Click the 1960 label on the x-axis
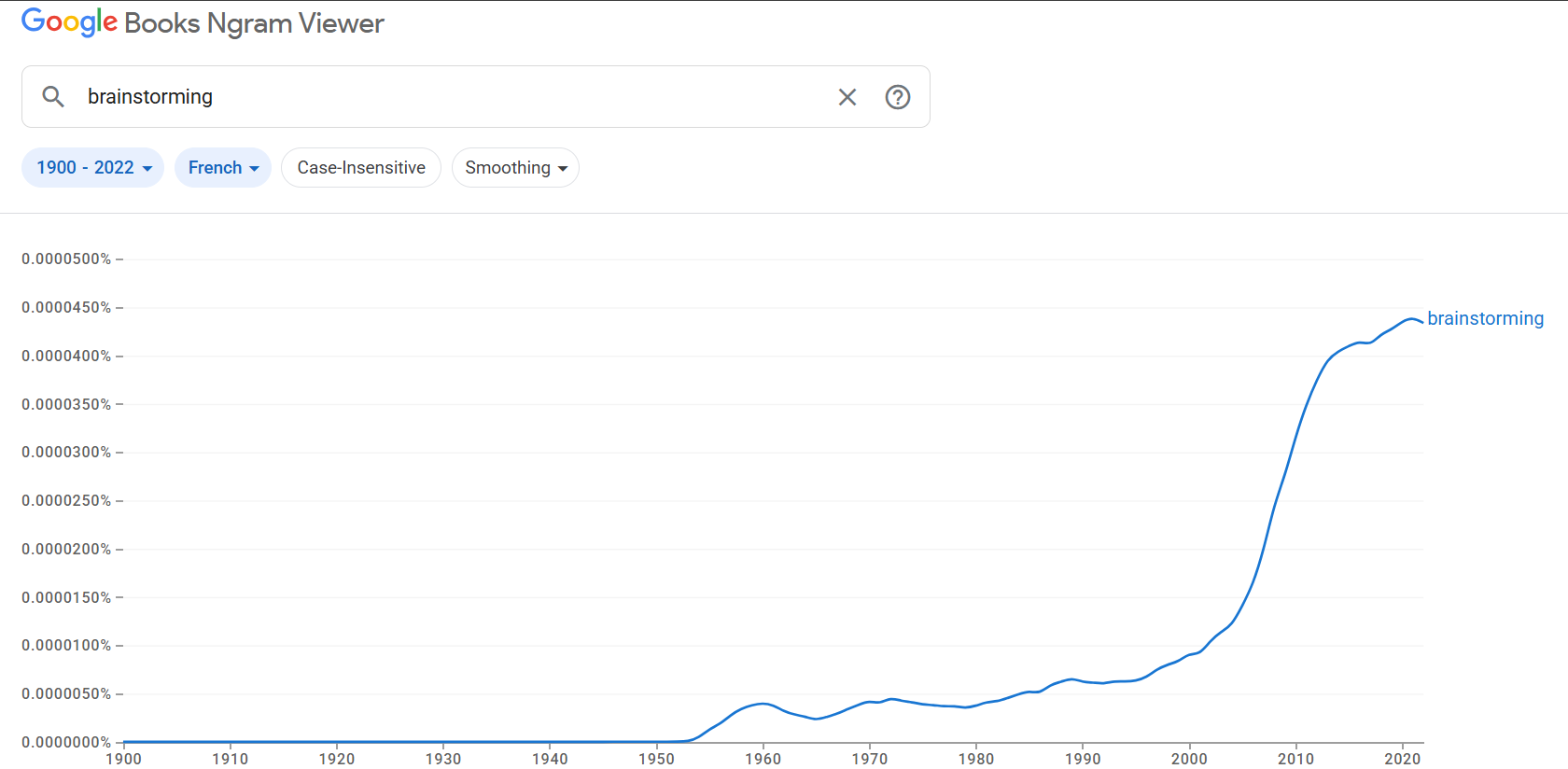 pos(763,759)
